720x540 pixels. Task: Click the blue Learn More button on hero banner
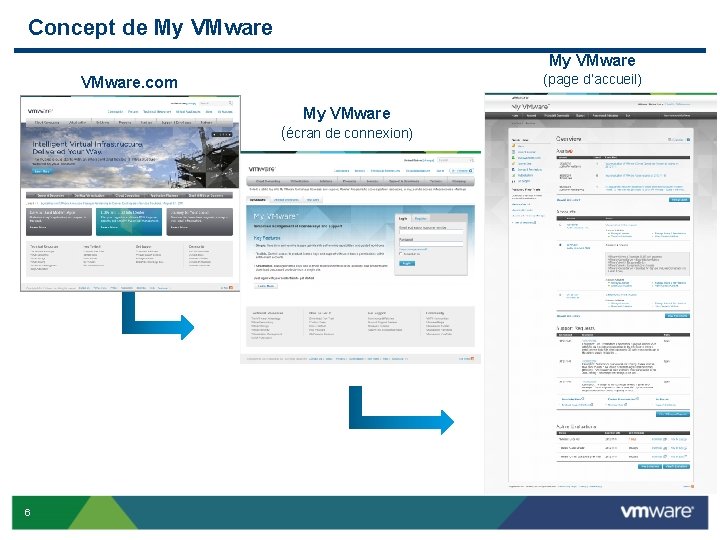tap(42, 171)
